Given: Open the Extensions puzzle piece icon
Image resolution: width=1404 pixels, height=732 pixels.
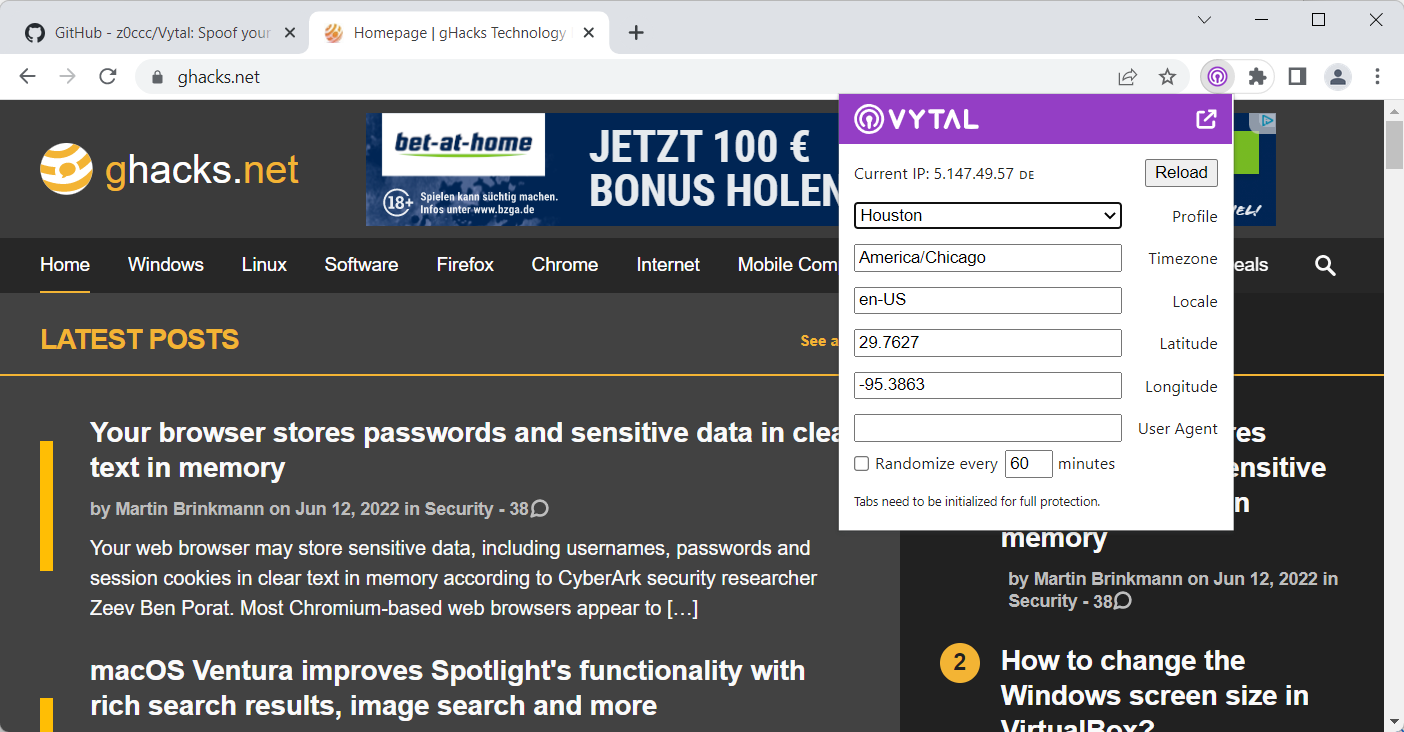Looking at the screenshot, I should pyautogui.click(x=1257, y=76).
